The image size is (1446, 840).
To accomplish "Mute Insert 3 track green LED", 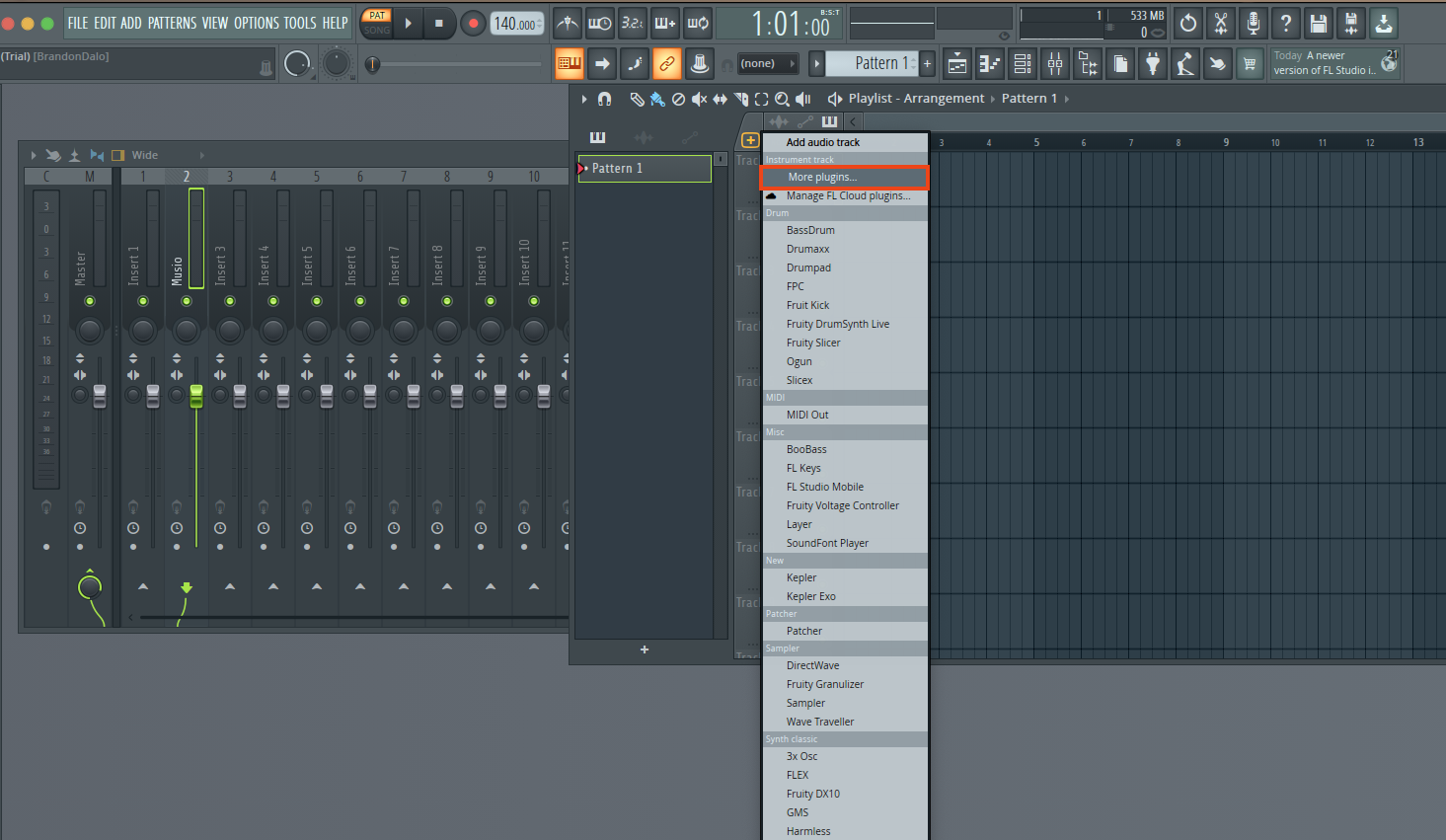I will click(230, 301).
